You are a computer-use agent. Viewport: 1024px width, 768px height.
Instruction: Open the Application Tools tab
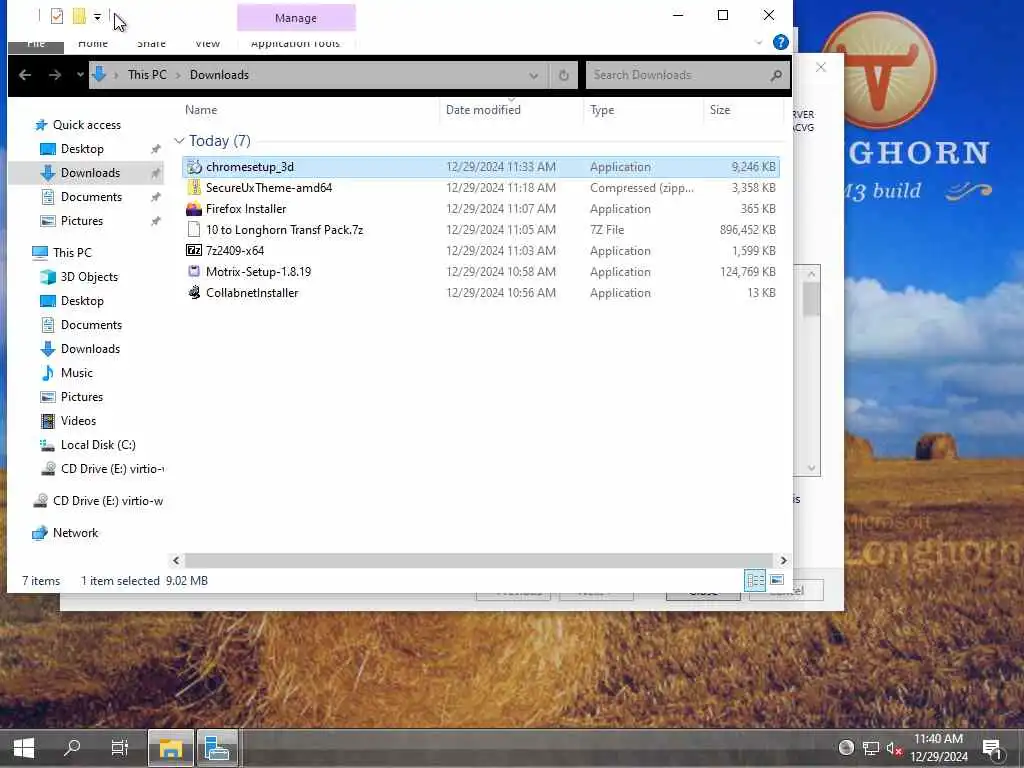295,44
